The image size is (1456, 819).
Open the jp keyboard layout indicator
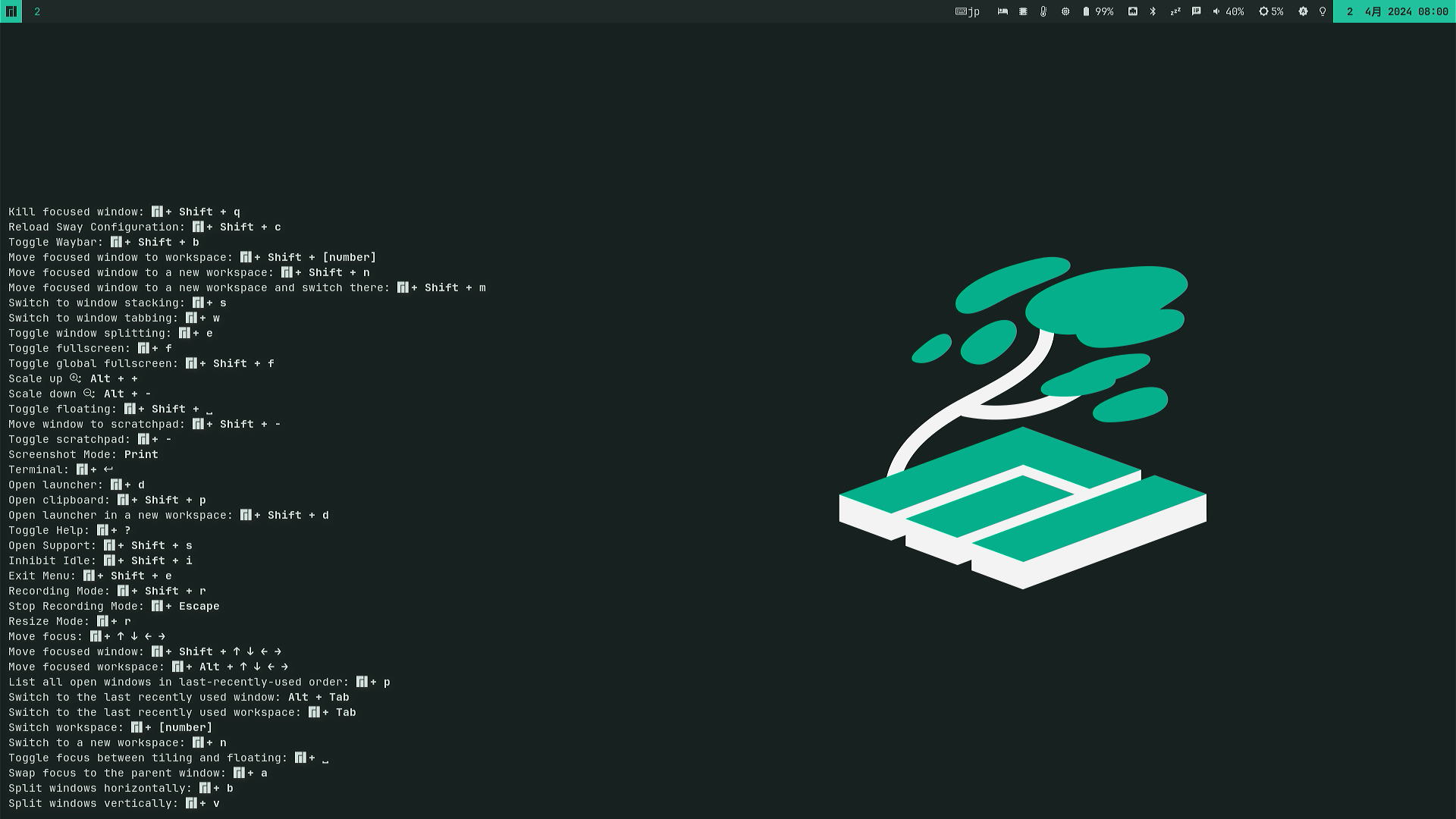[x=968, y=11]
